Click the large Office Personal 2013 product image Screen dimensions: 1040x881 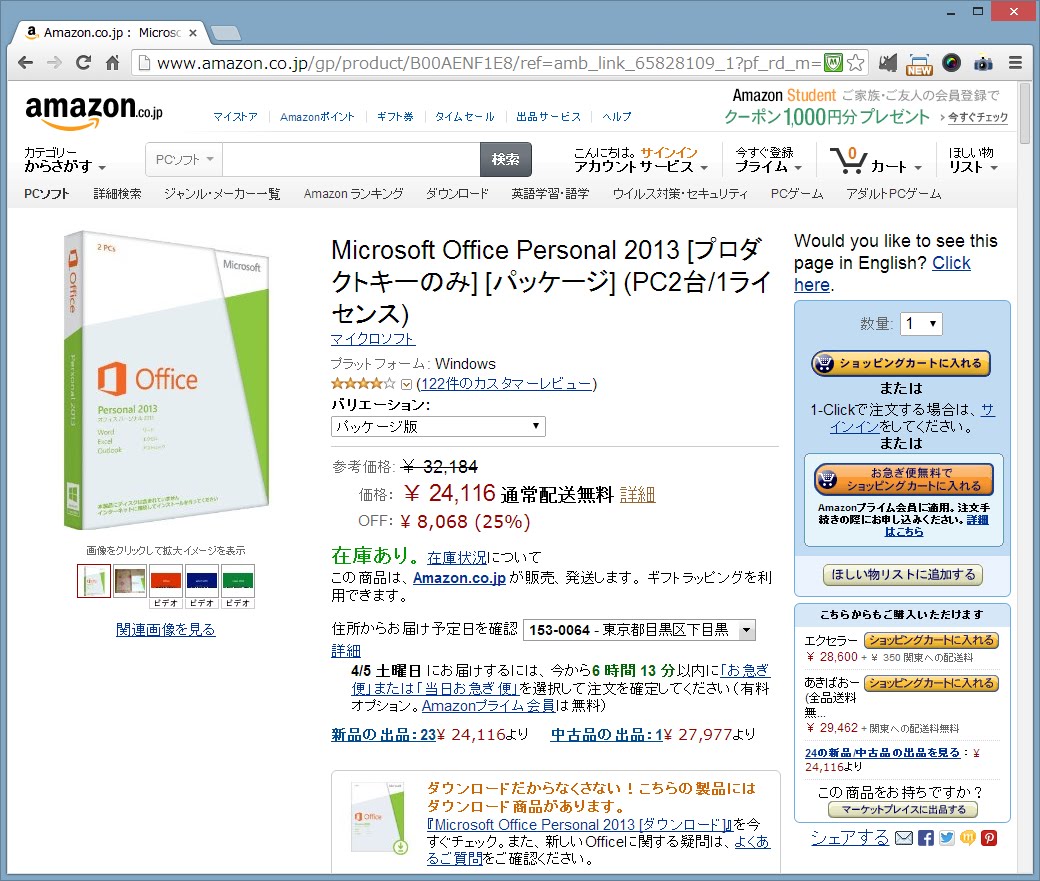click(x=166, y=379)
